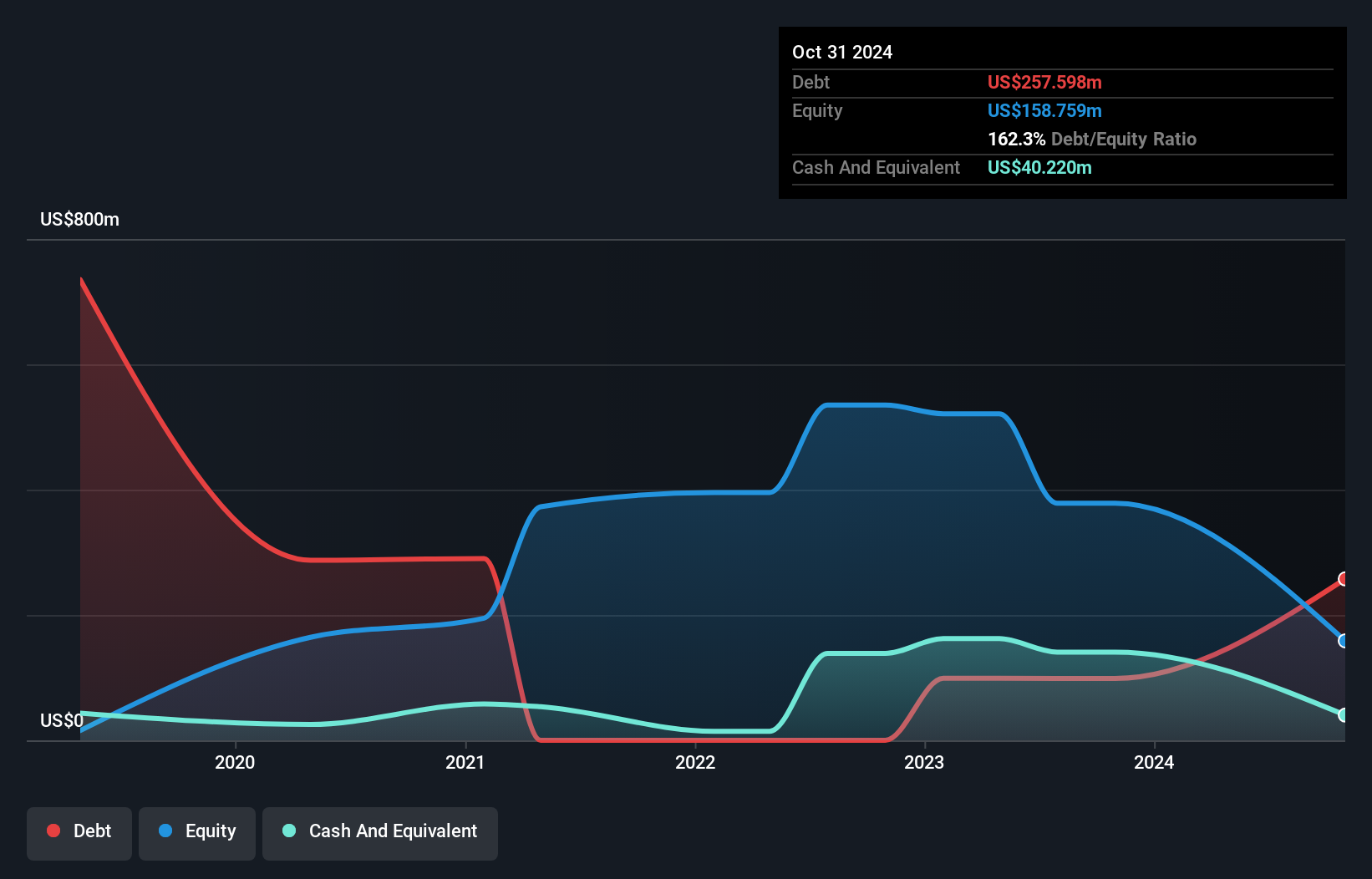The width and height of the screenshot is (1372, 879).
Task: Click the US$257.598m debt value
Action: pyautogui.click(x=1044, y=82)
